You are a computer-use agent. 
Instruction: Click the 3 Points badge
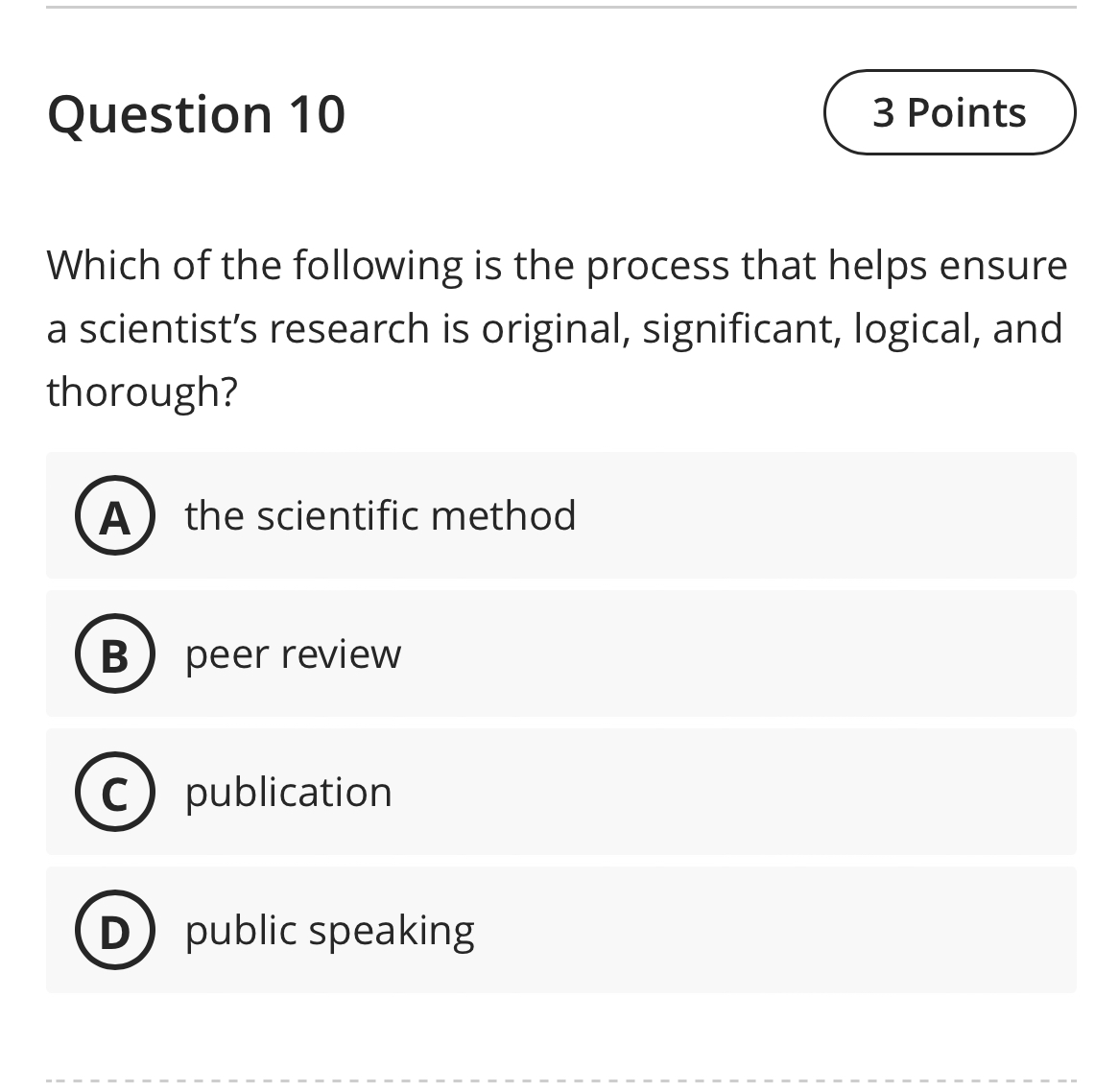pyautogui.click(x=948, y=111)
